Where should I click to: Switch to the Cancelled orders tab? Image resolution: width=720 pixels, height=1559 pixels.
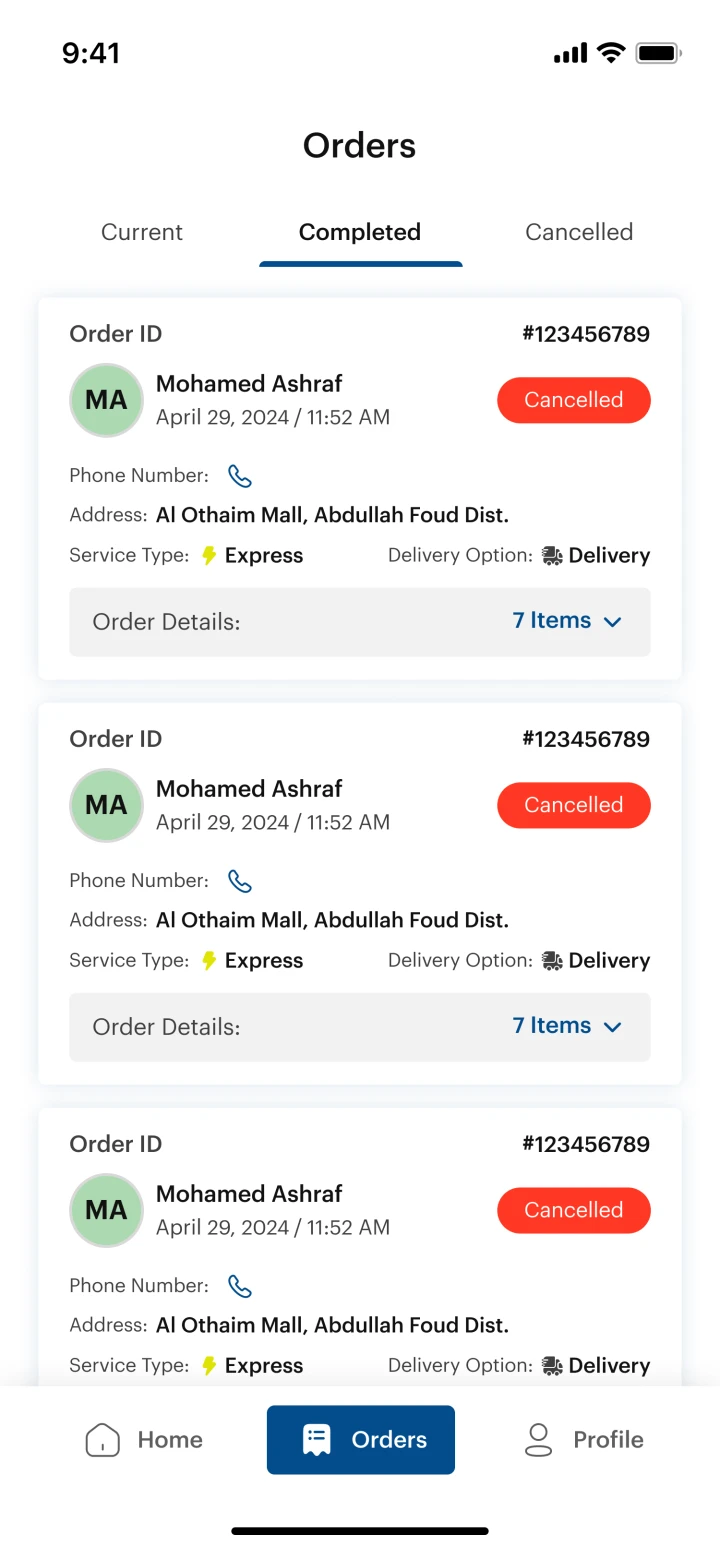point(579,232)
